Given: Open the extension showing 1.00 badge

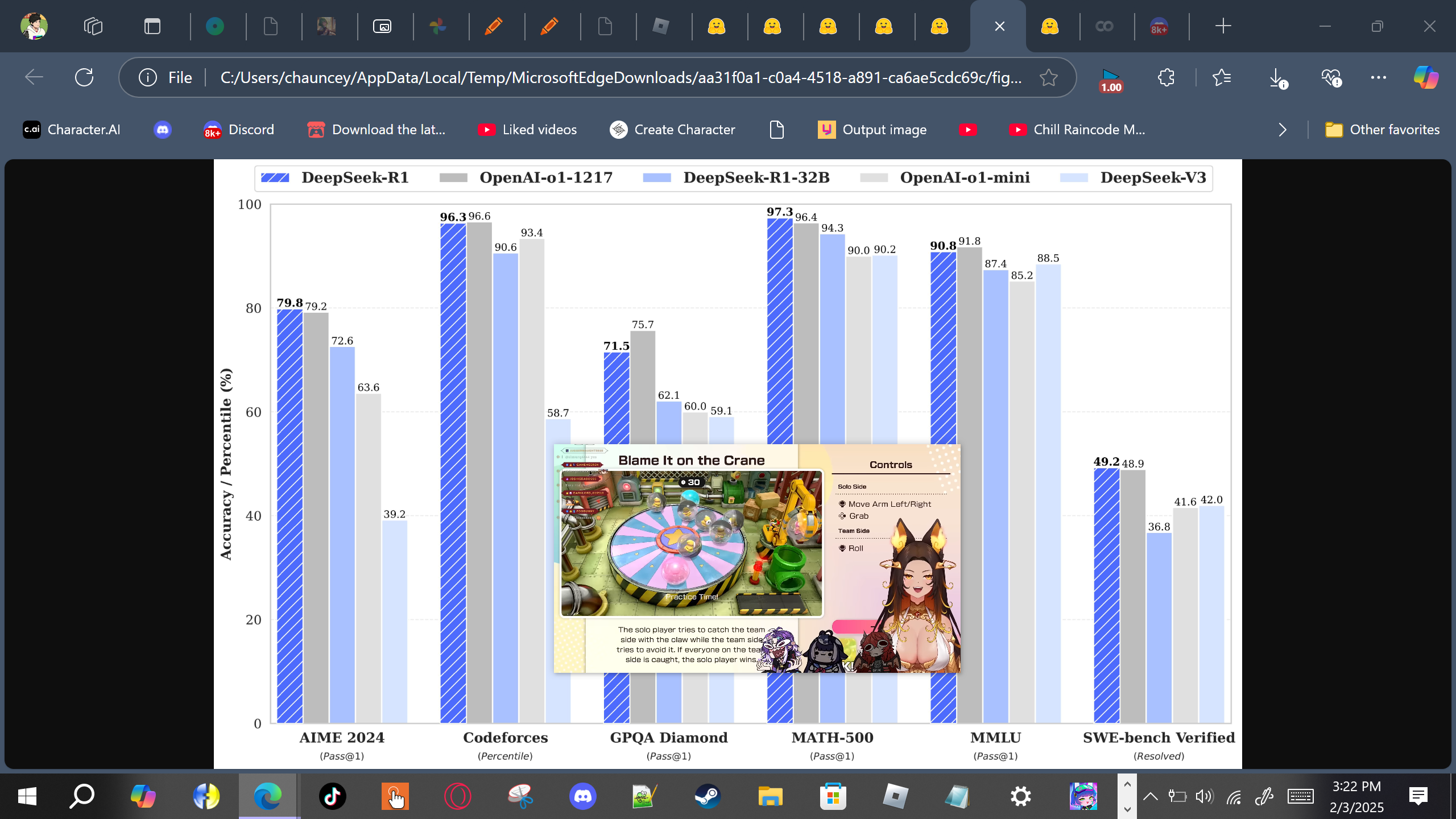Looking at the screenshot, I should [x=1110, y=80].
